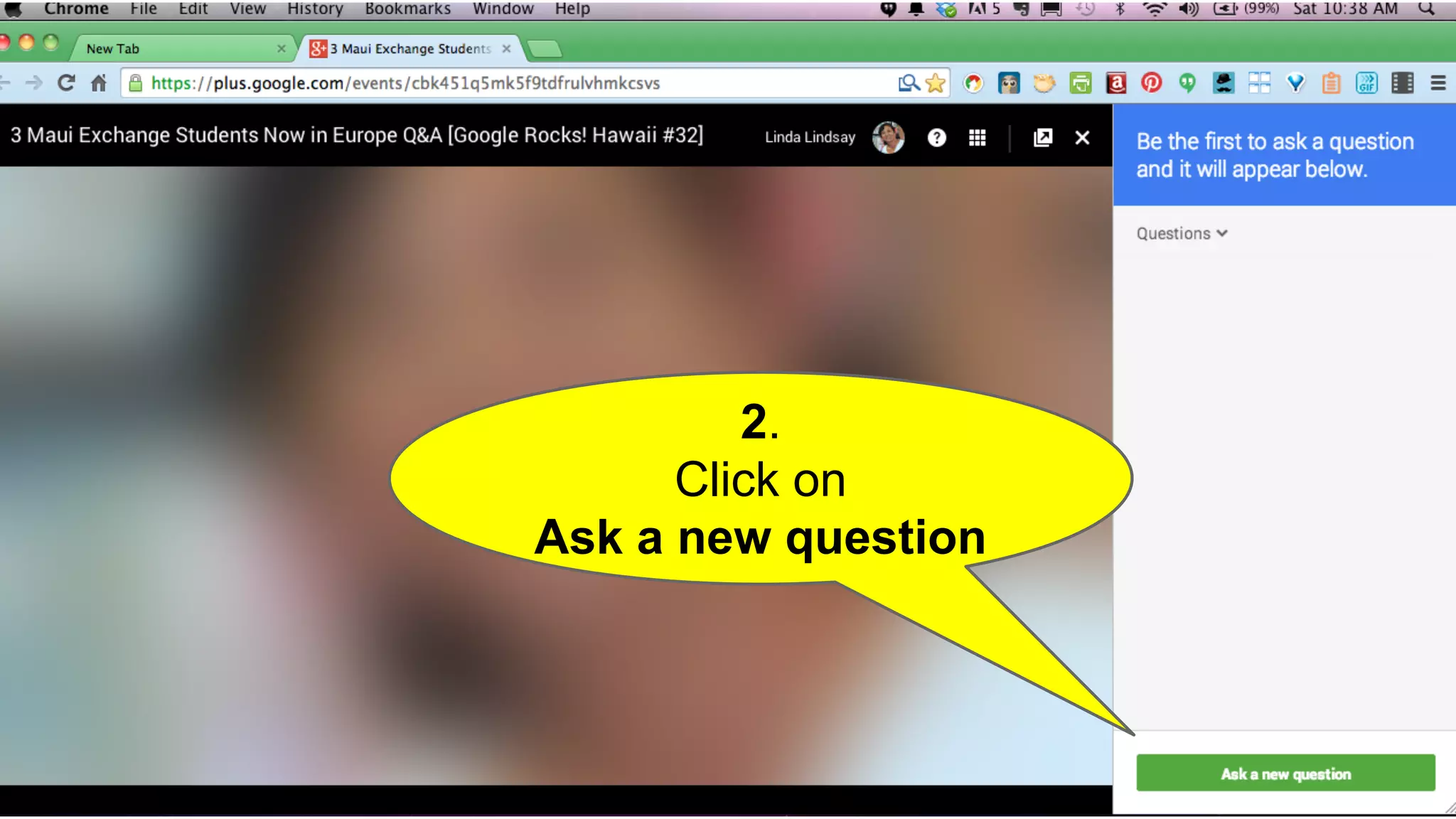Click the Pinterest extension icon
1456x819 pixels.
pos(1151,83)
